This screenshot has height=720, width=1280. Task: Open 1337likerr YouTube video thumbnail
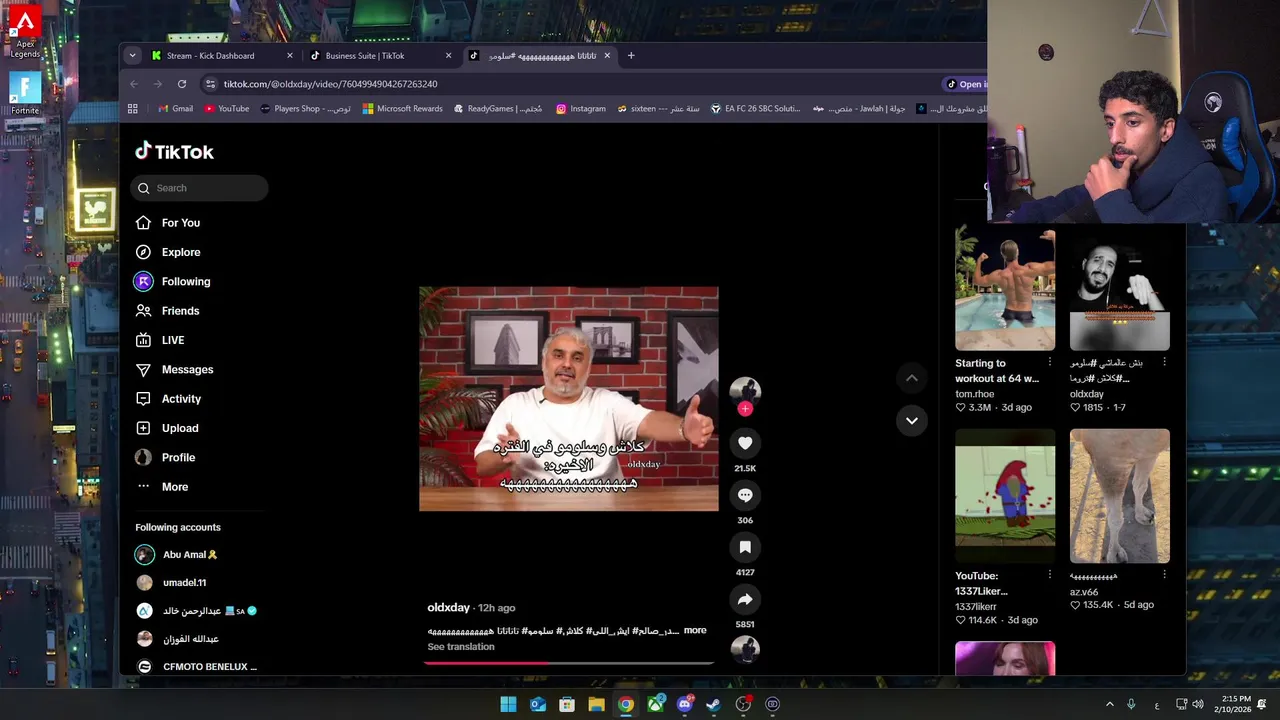coord(1005,496)
